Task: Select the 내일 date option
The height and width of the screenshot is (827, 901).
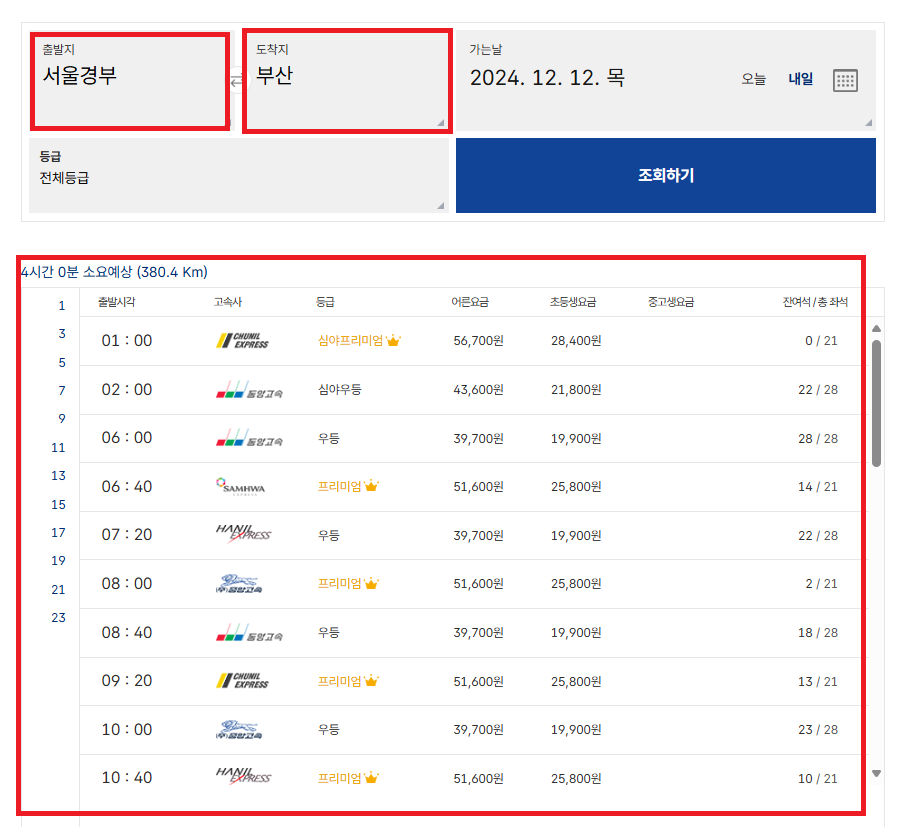Action: coord(801,80)
